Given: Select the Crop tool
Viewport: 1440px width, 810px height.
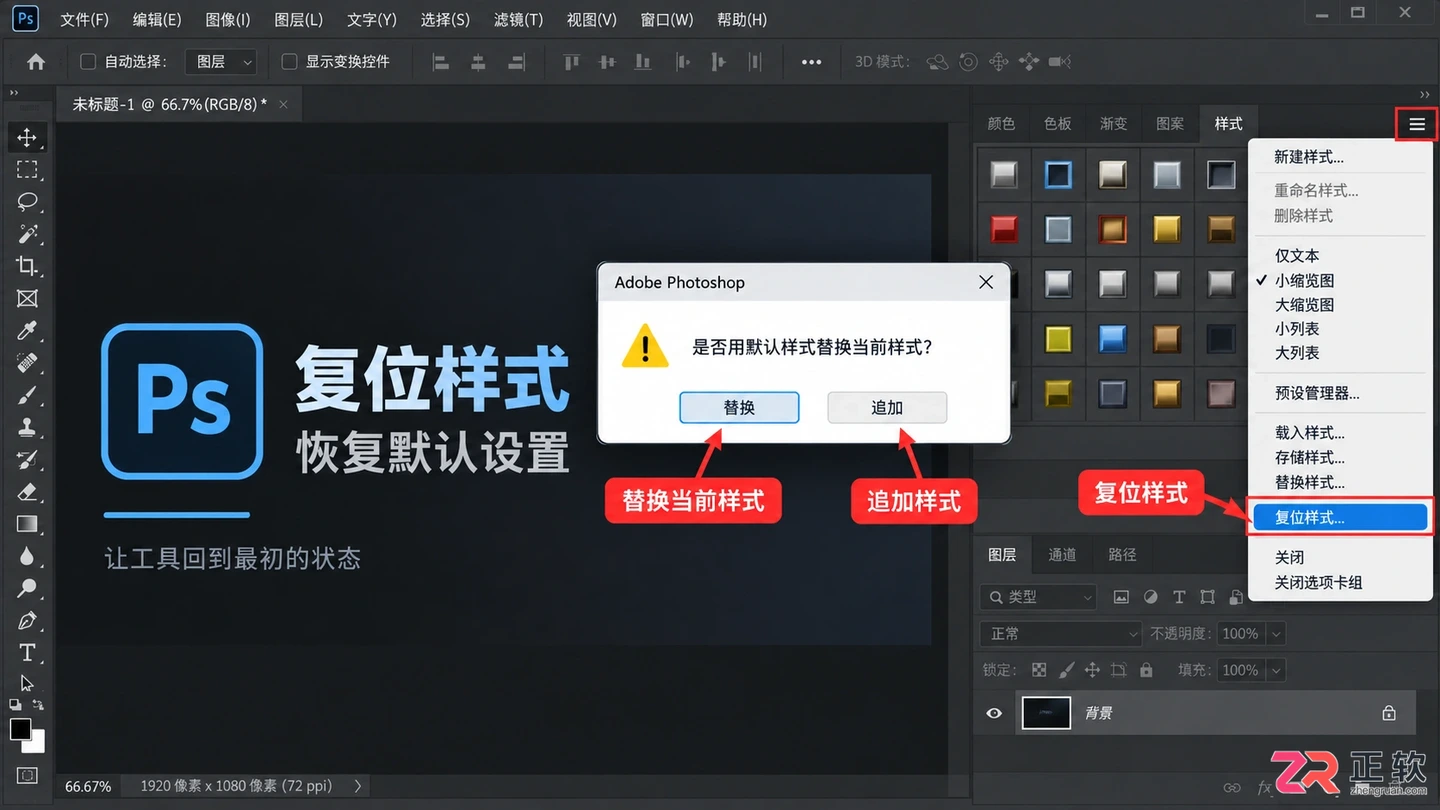Looking at the screenshot, I should 27,266.
